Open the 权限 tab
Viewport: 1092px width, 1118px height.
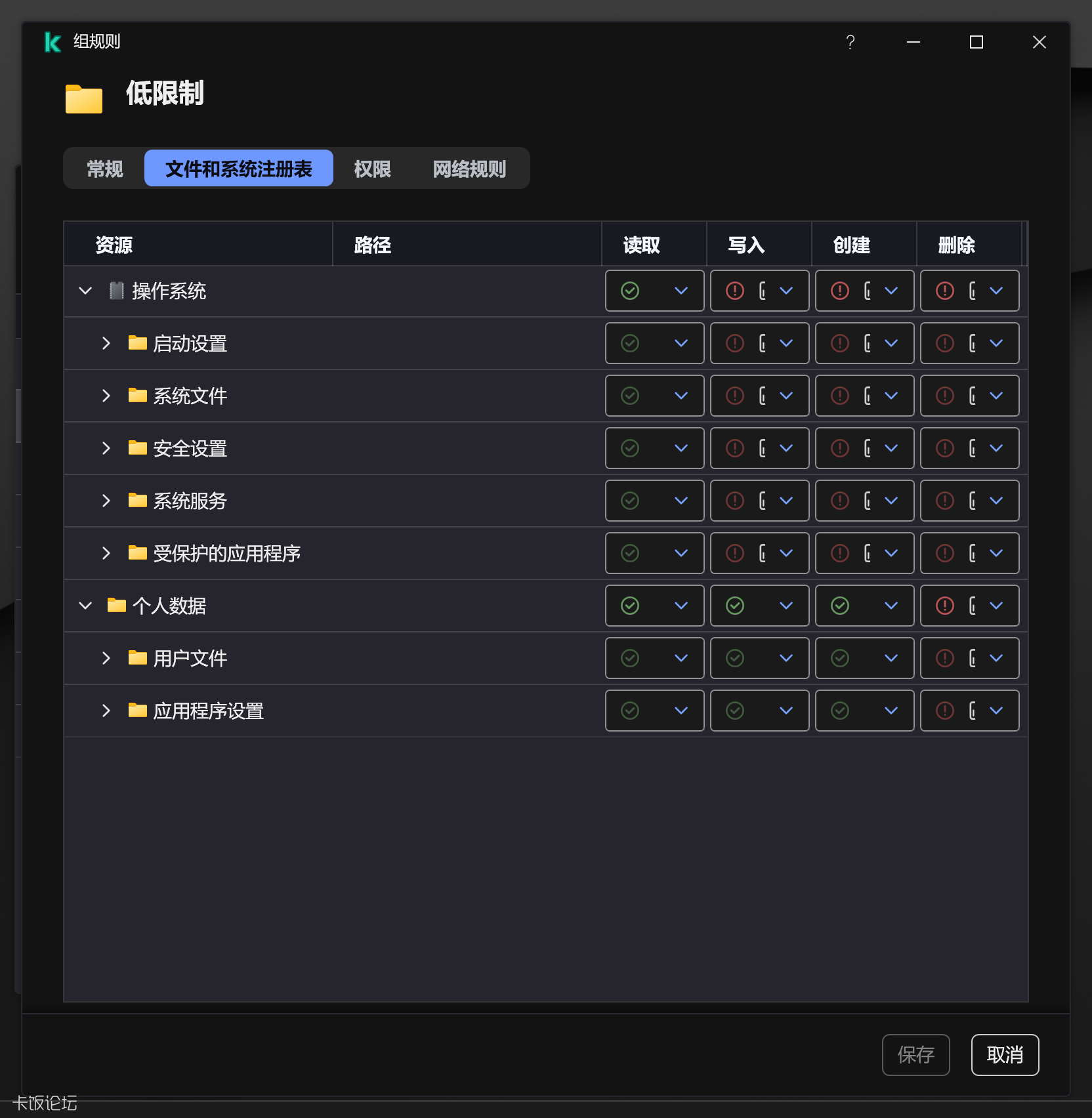371,169
